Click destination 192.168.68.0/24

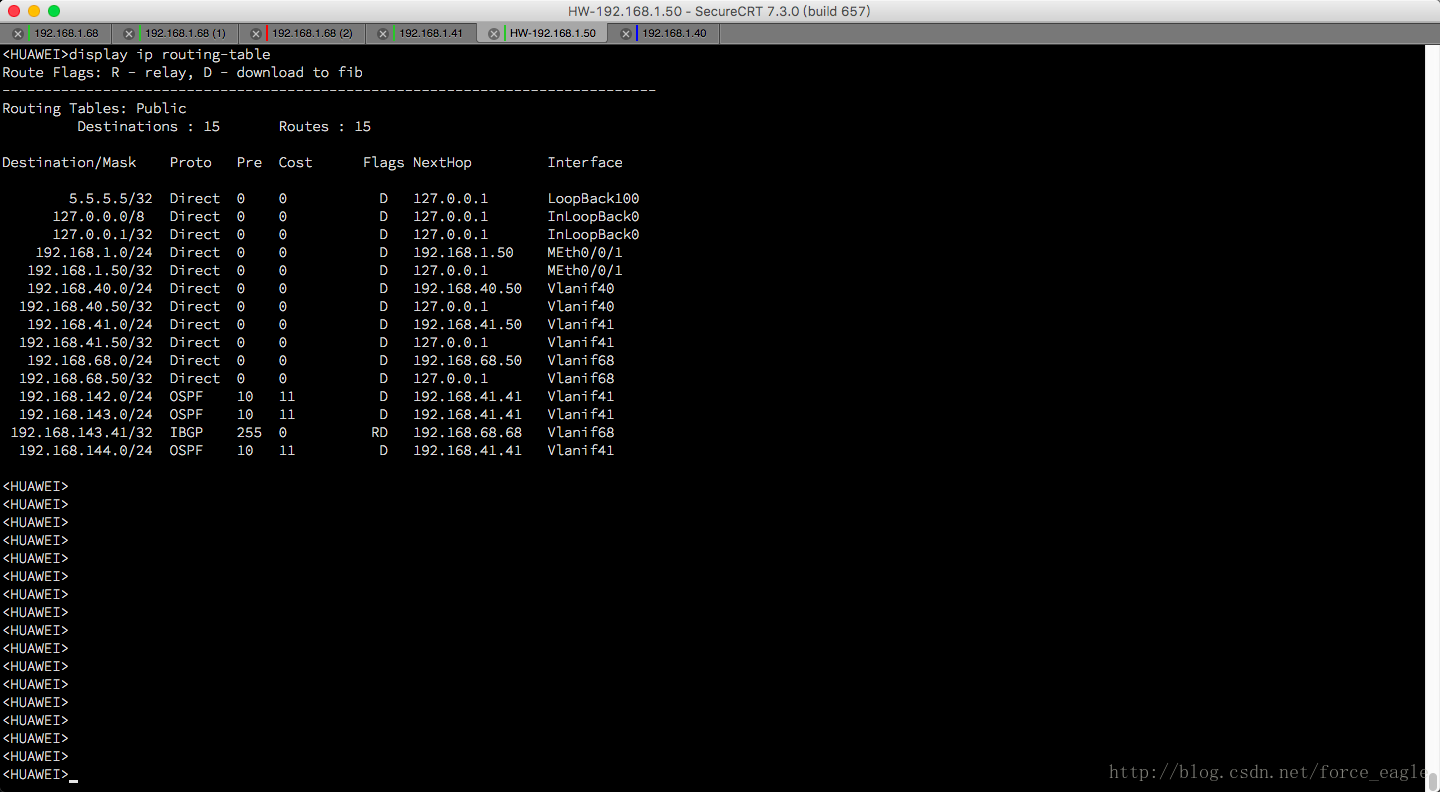[x=90, y=360]
